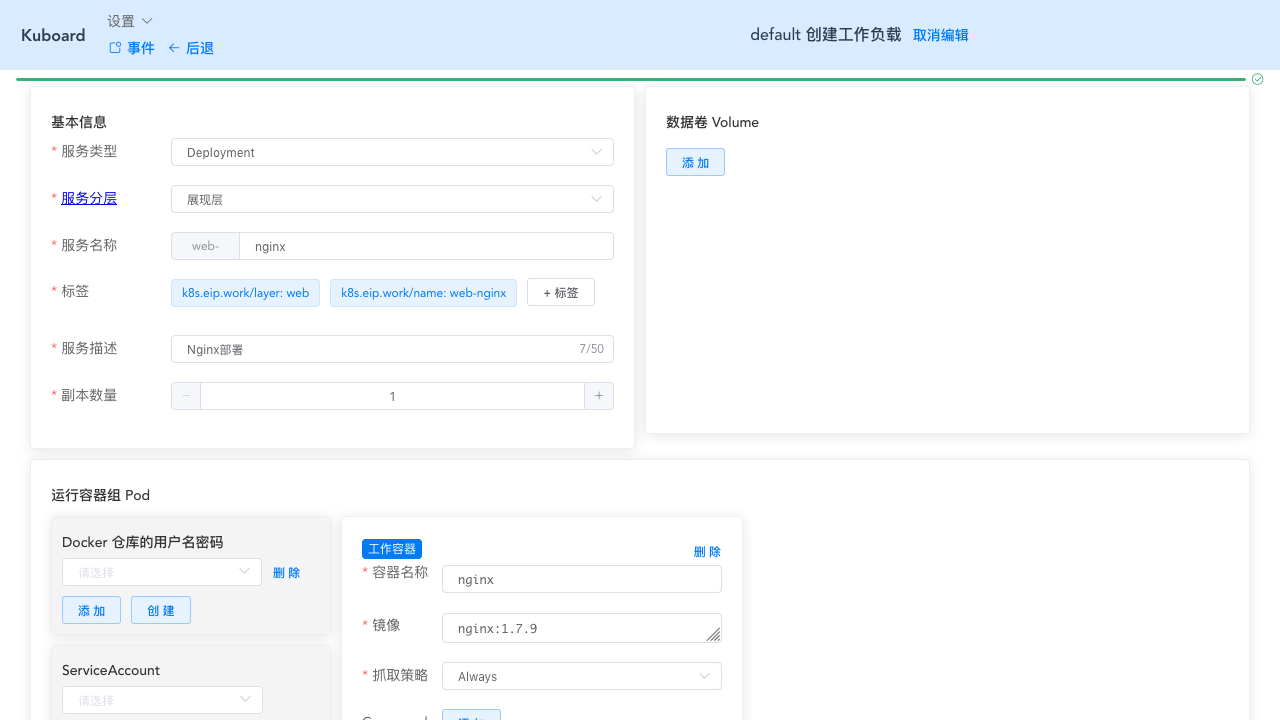Open the 抓取策略 Always dropdown

click(581, 676)
